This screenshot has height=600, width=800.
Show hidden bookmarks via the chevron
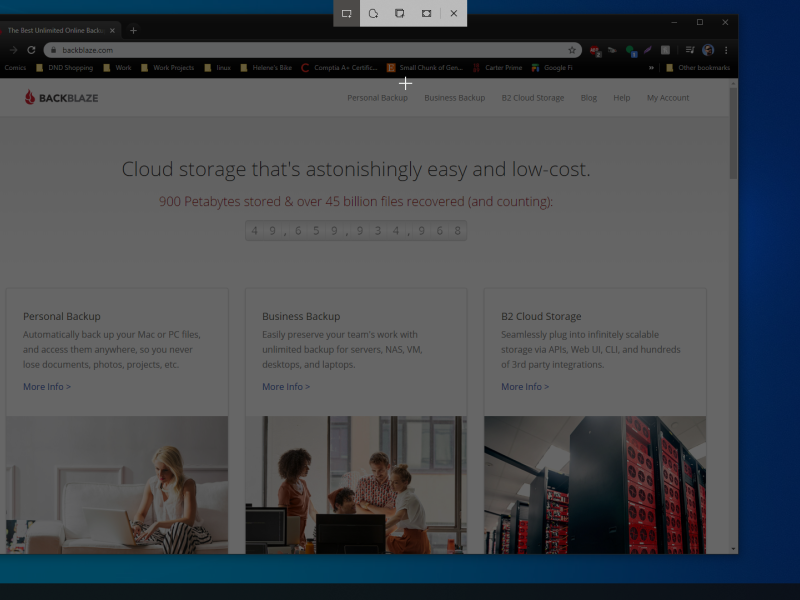tap(651, 68)
